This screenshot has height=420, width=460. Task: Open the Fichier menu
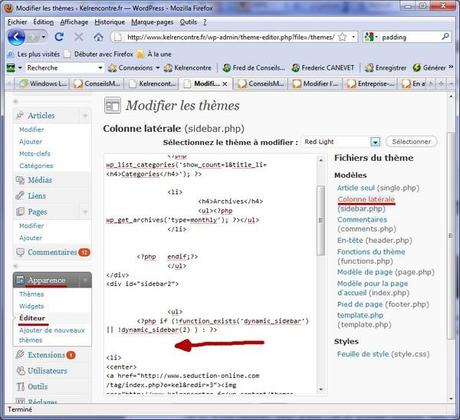(17, 22)
